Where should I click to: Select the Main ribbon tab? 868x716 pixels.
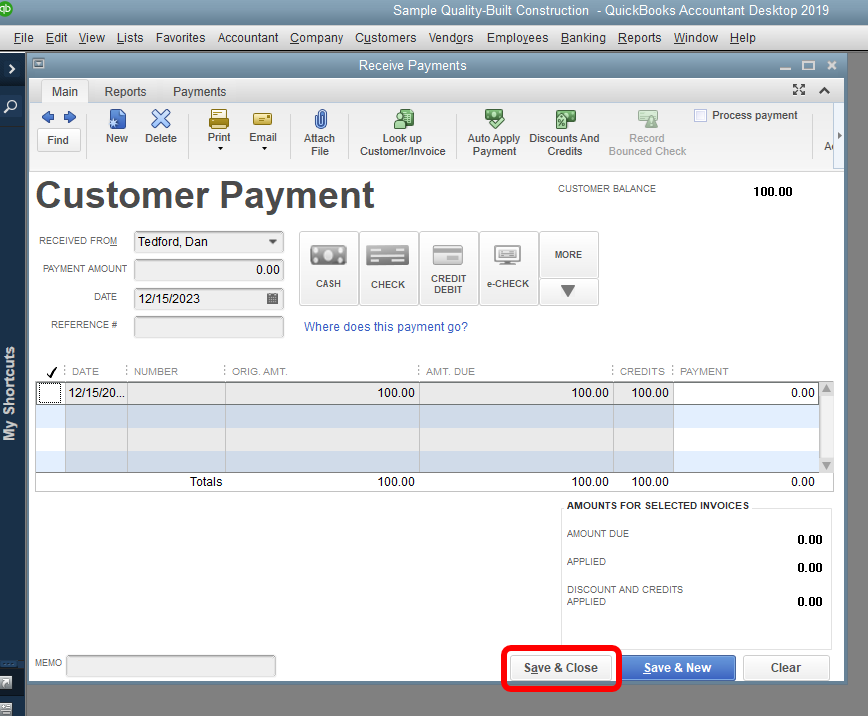(65, 91)
